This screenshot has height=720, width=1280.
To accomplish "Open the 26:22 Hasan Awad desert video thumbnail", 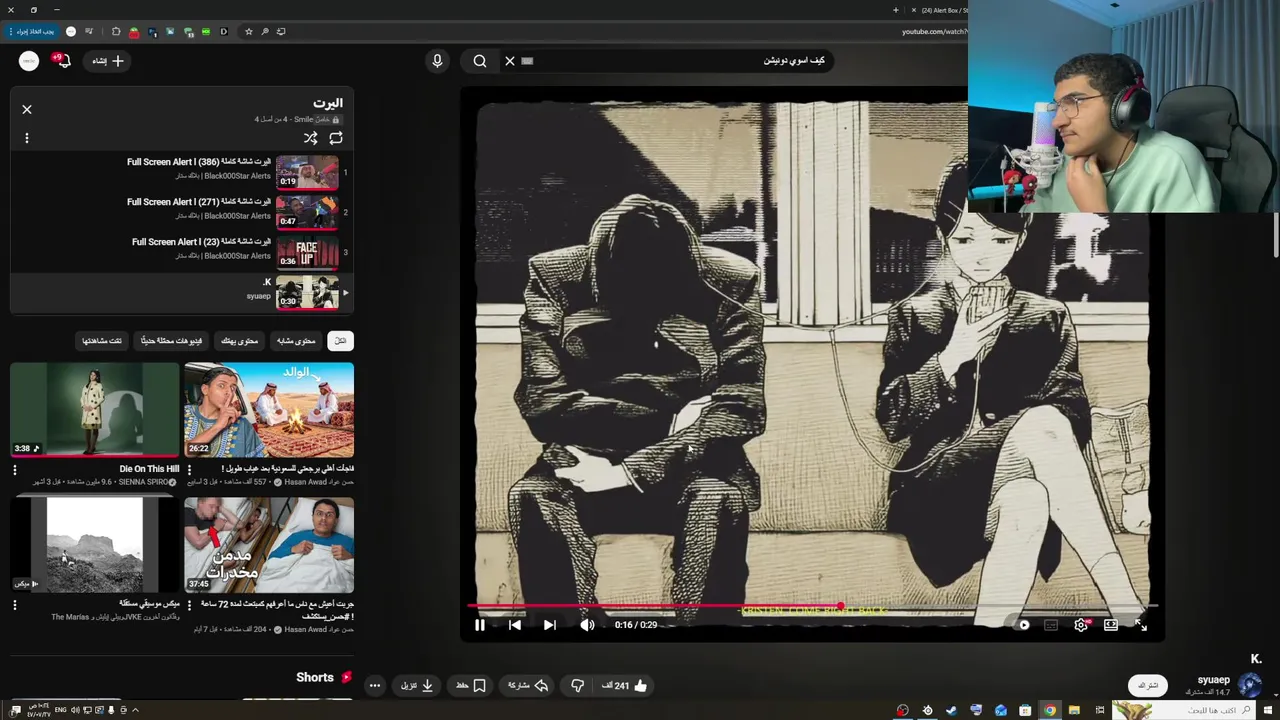I will 269,410.
